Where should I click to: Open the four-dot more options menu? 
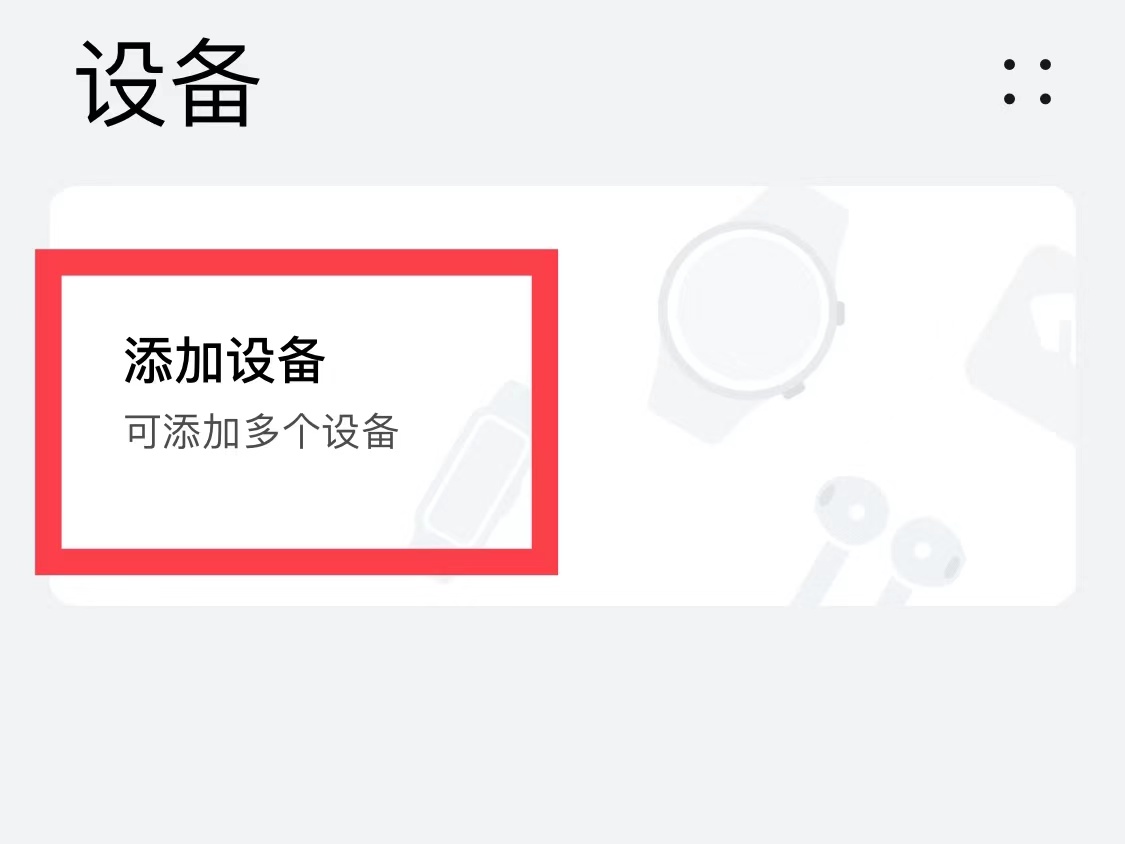(1027, 82)
